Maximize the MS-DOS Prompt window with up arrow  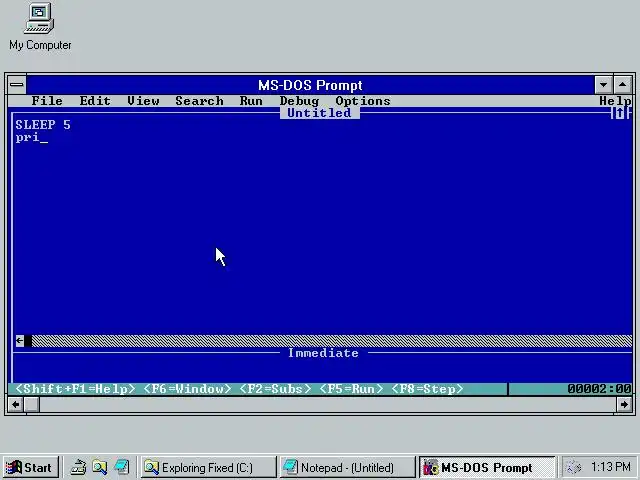pyautogui.click(x=622, y=85)
